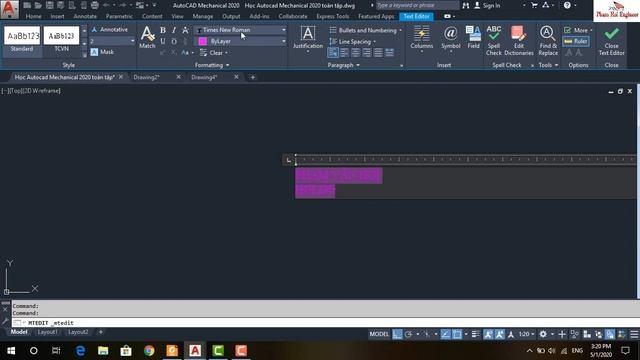Toggle annotation visibility in the status bar
640x360 pixels.
(x=488, y=334)
